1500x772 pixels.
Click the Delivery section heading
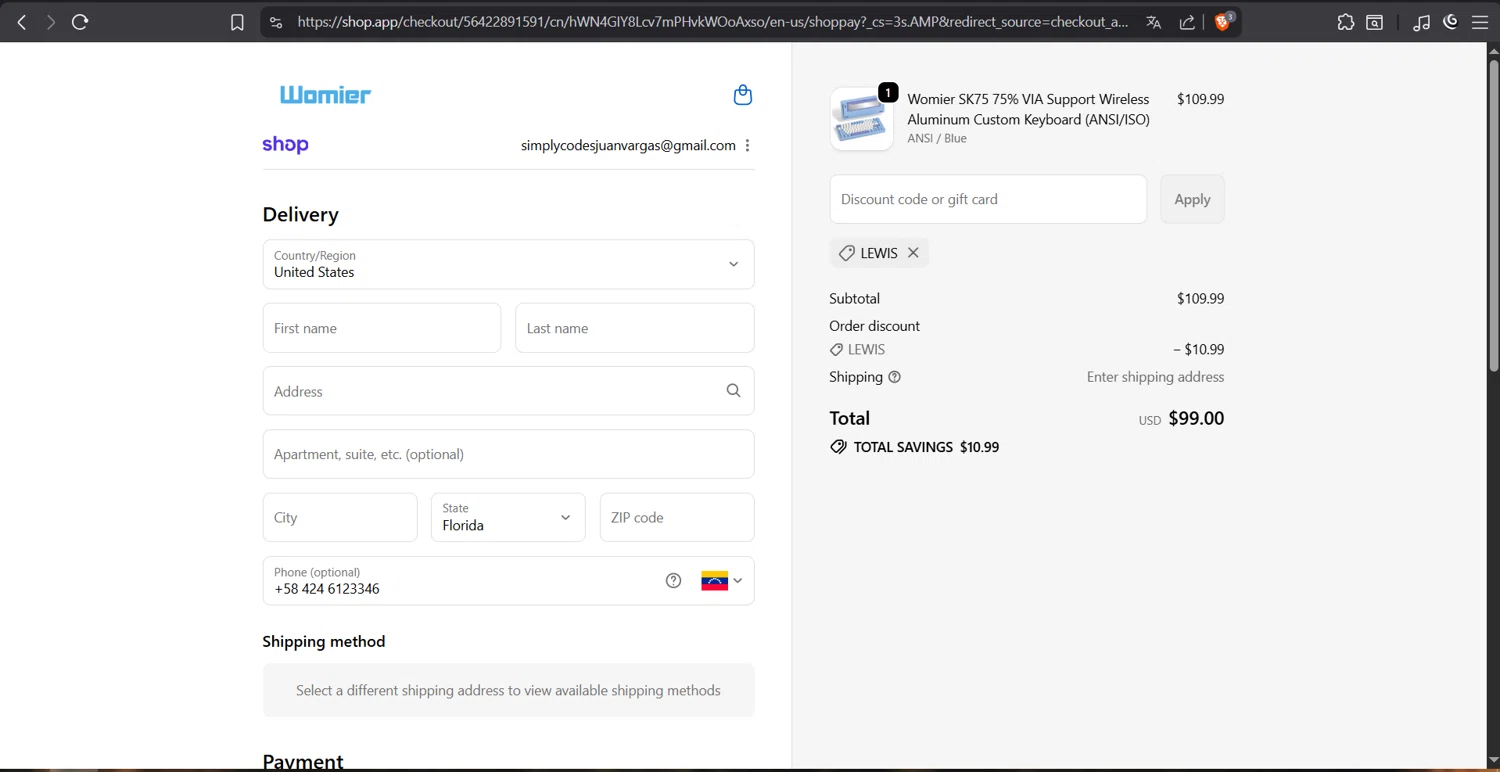[300, 214]
